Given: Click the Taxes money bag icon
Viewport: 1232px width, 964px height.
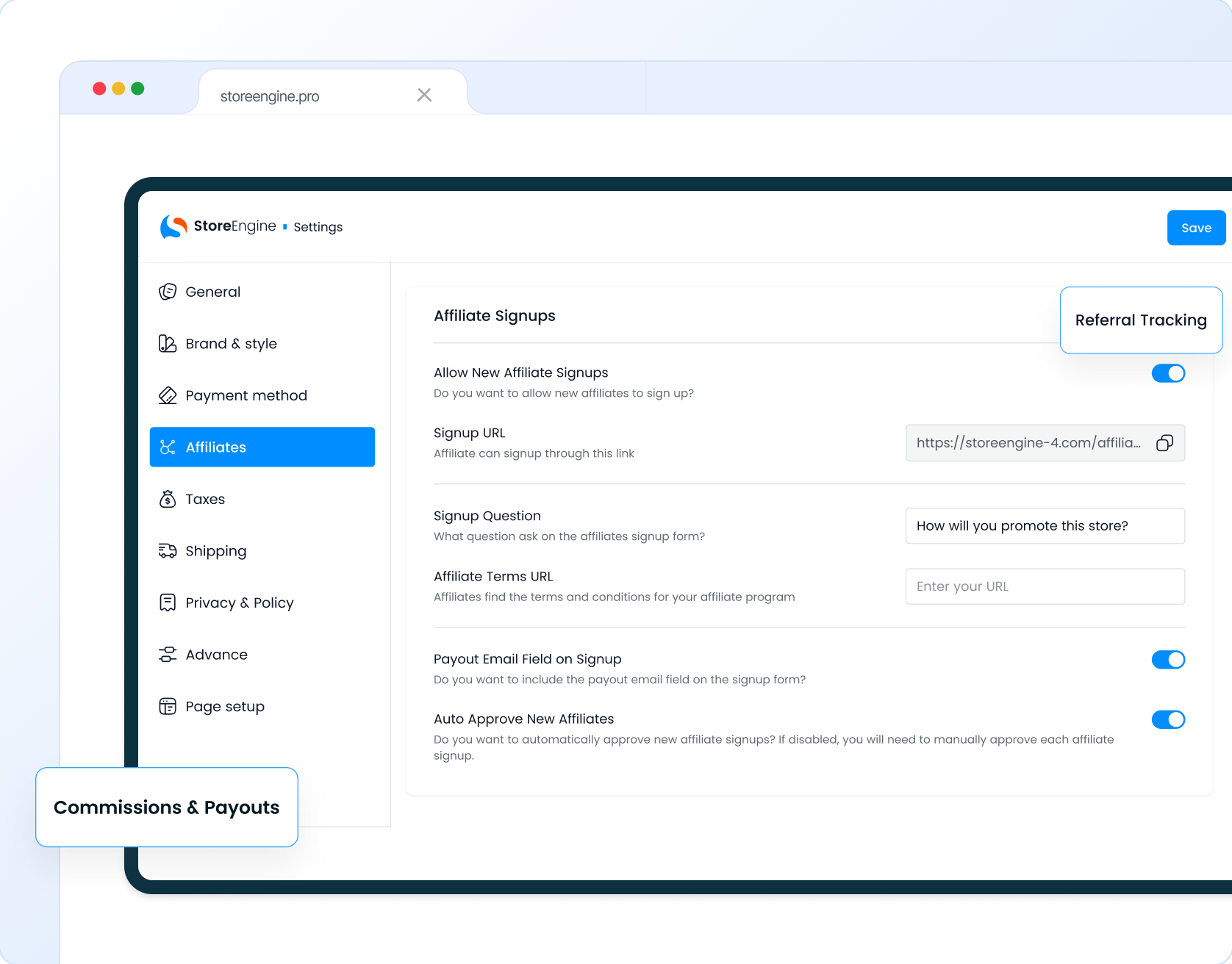Looking at the screenshot, I should [x=168, y=500].
